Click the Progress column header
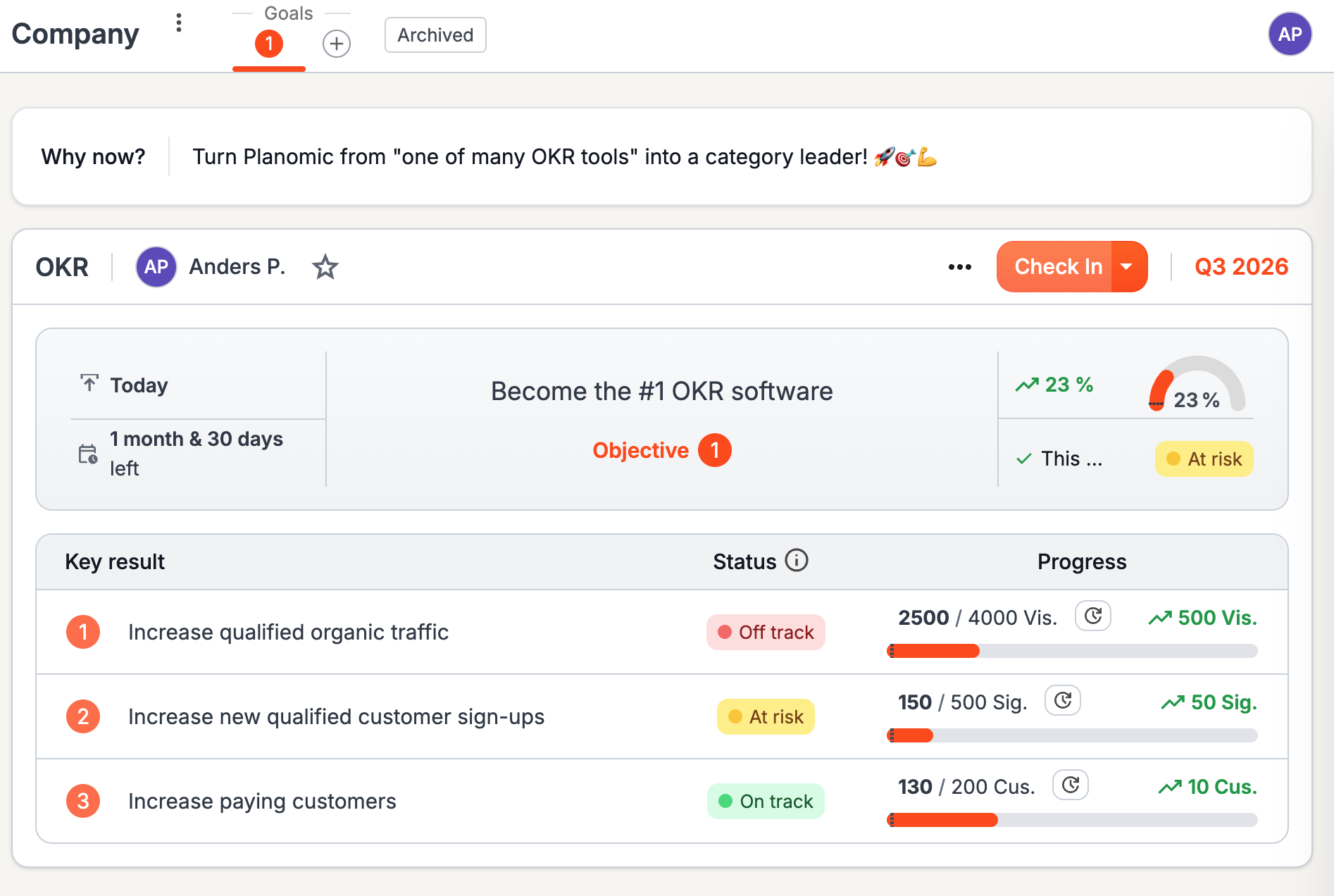This screenshot has width=1334, height=896. pos(1082,561)
